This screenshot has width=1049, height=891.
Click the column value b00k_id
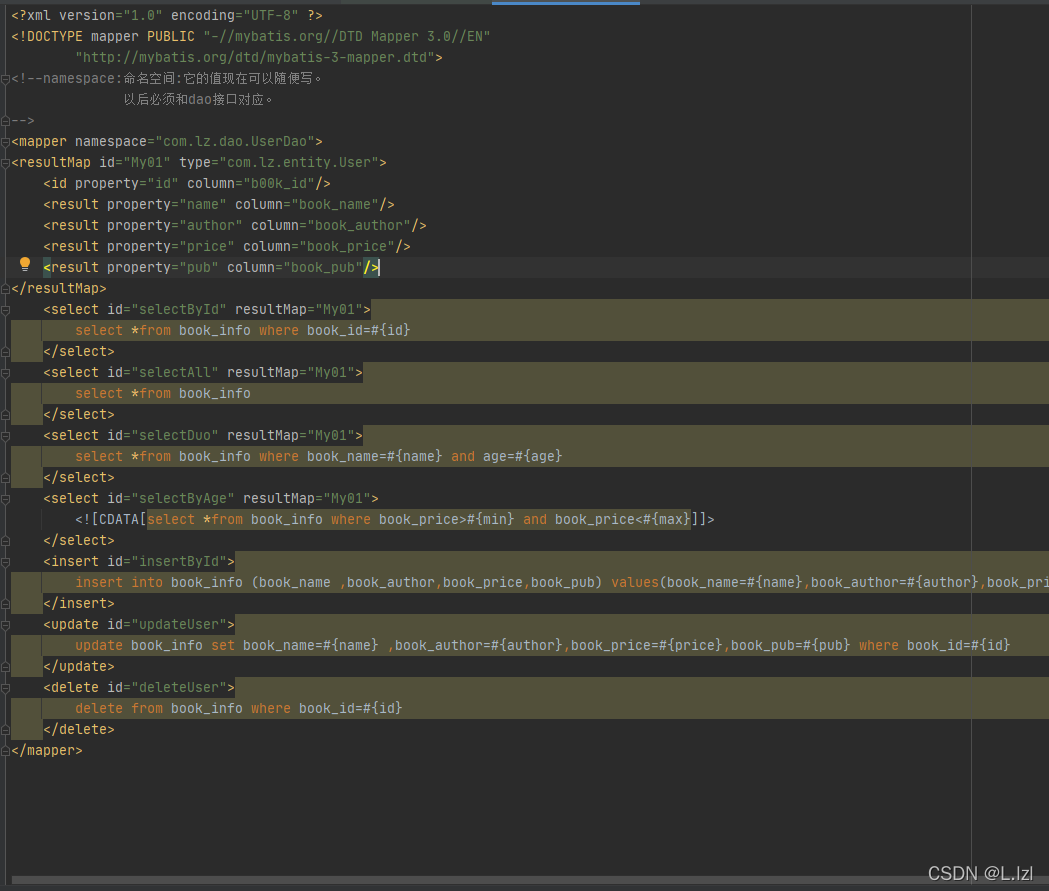click(279, 183)
